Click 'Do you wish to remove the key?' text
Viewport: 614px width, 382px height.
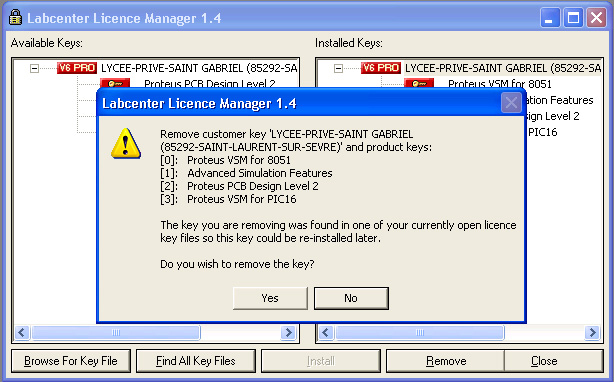coord(237,264)
